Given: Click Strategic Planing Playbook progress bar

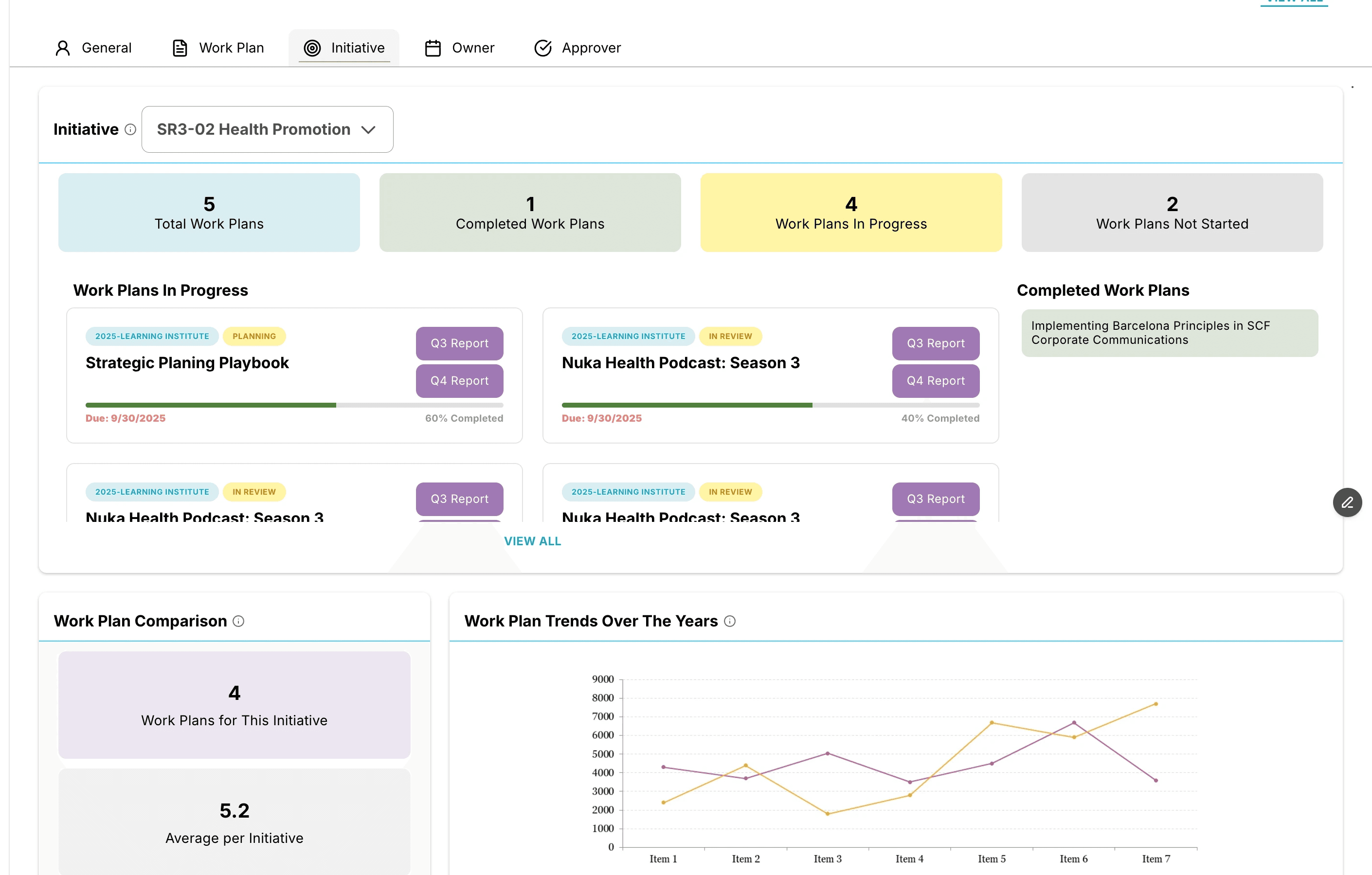Looking at the screenshot, I should (x=294, y=405).
